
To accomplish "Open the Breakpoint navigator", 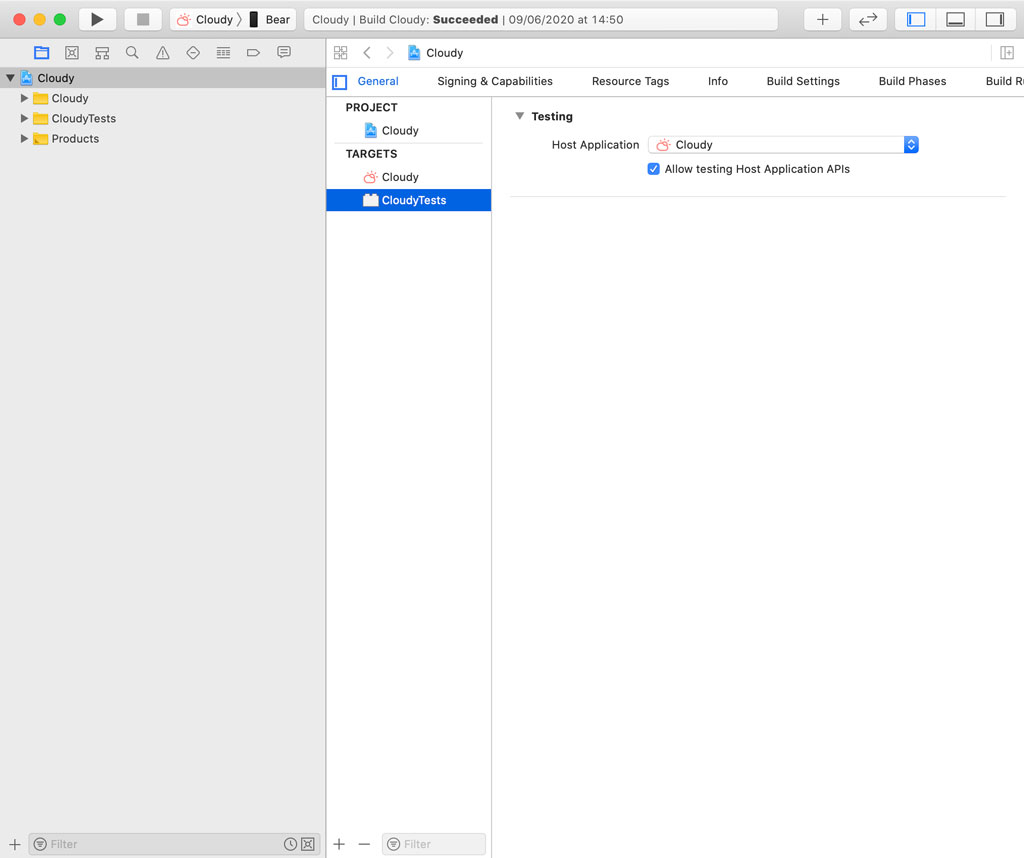I will 253,53.
